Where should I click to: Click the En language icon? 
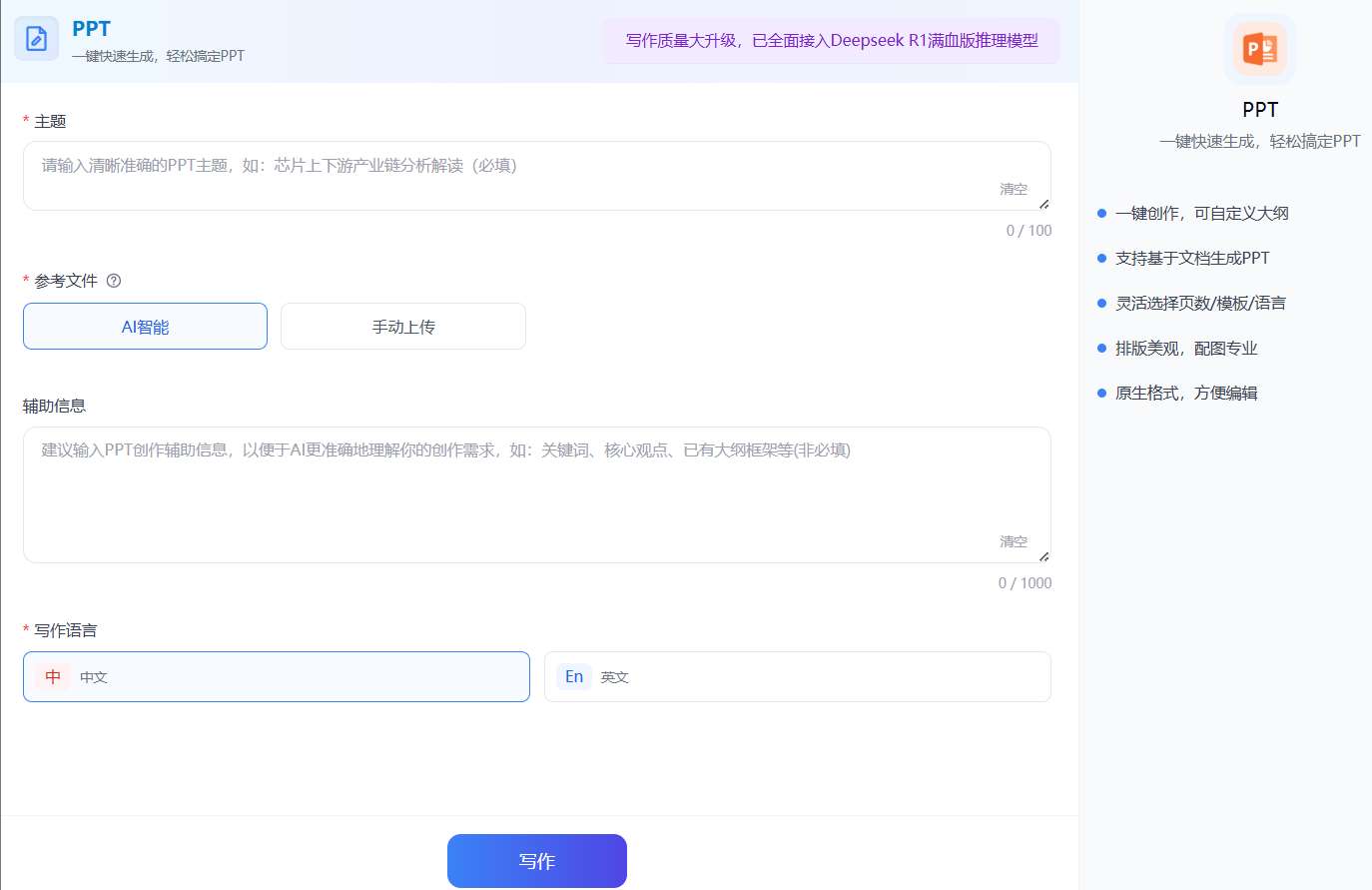tap(574, 676)
